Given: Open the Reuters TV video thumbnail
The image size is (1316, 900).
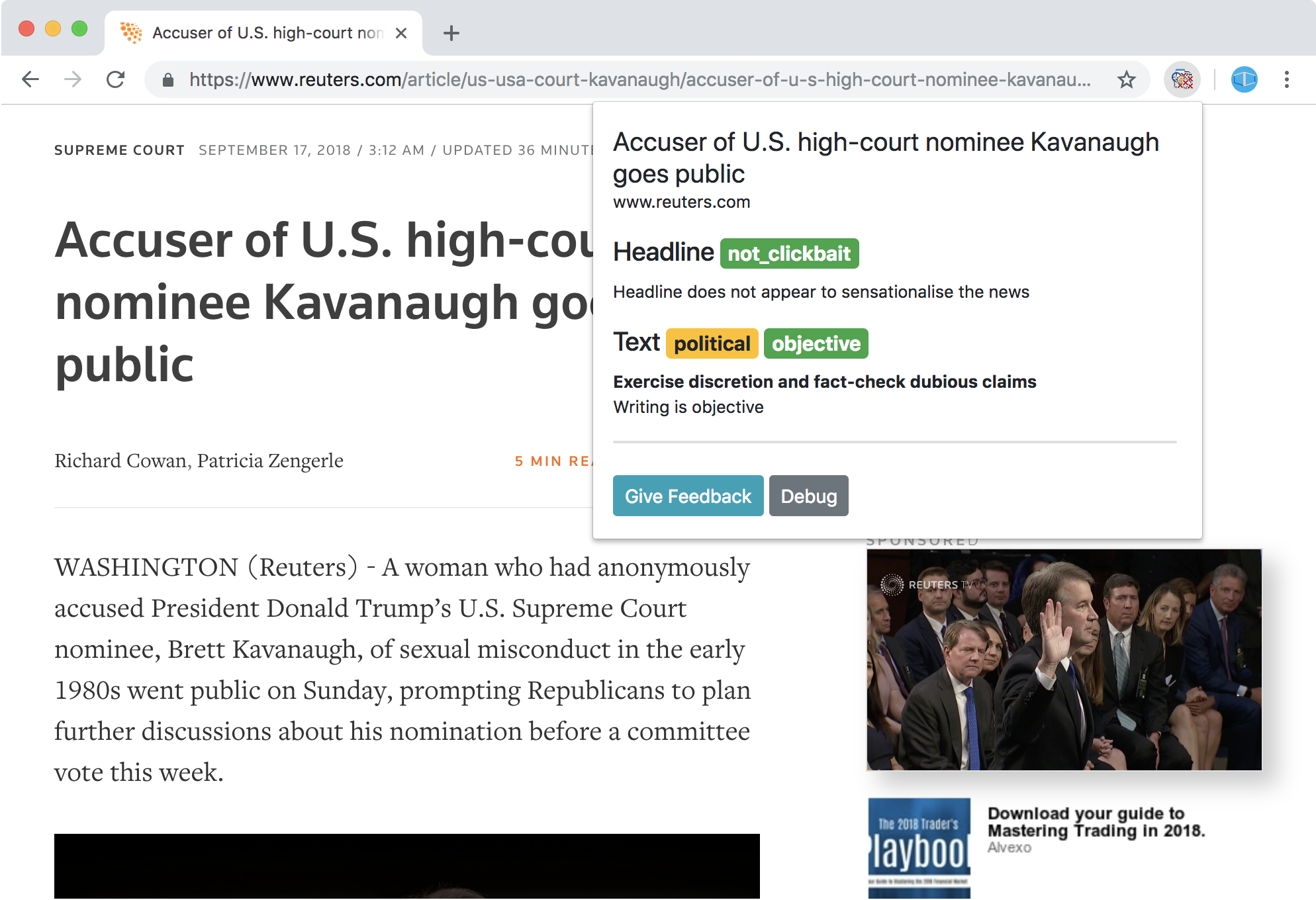Looking at the screenshot, I should tap(1064, 659).
